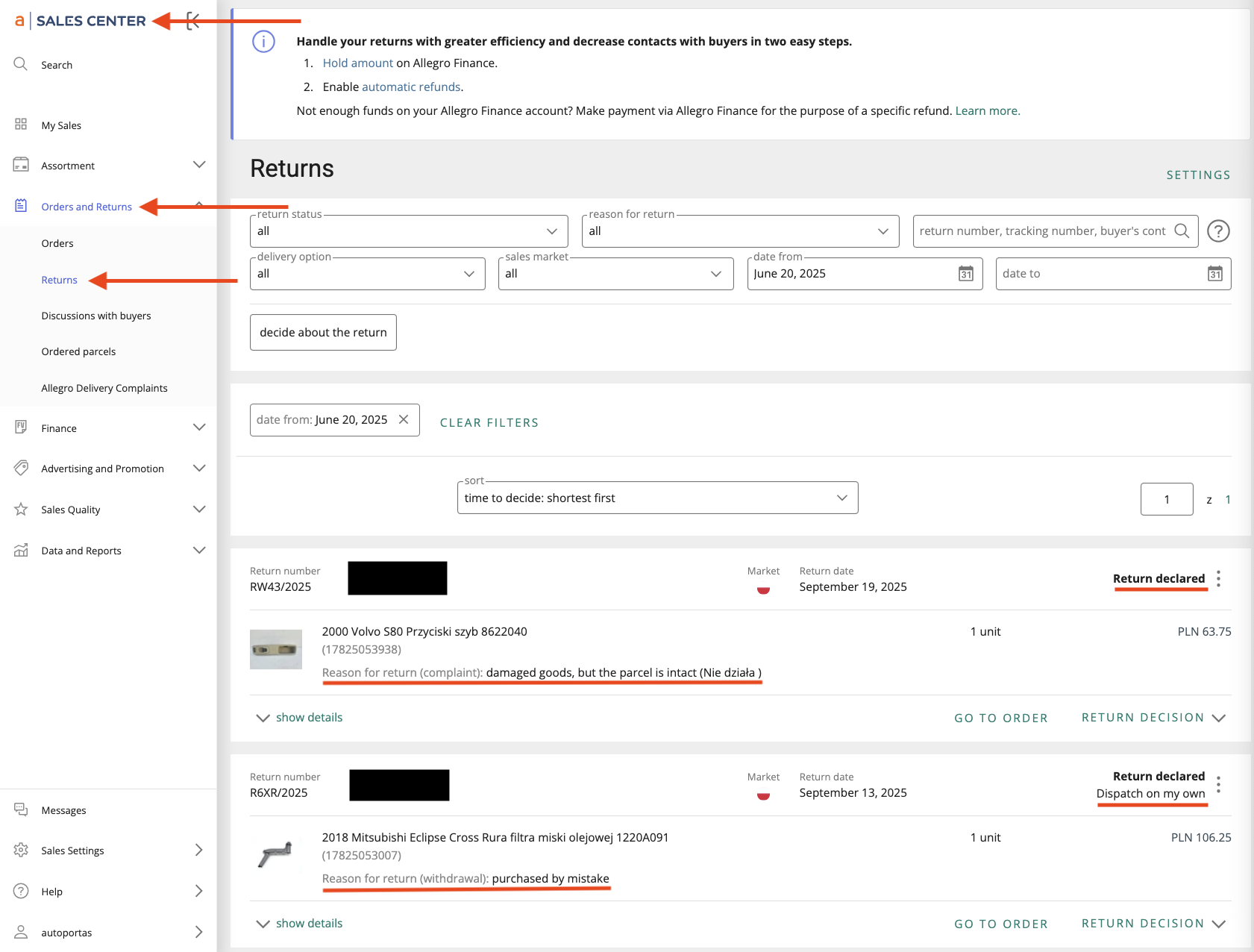Click the page number input box
Image resolution: width=1254 pixels, height=952 pixels.
coord(1167,499)
